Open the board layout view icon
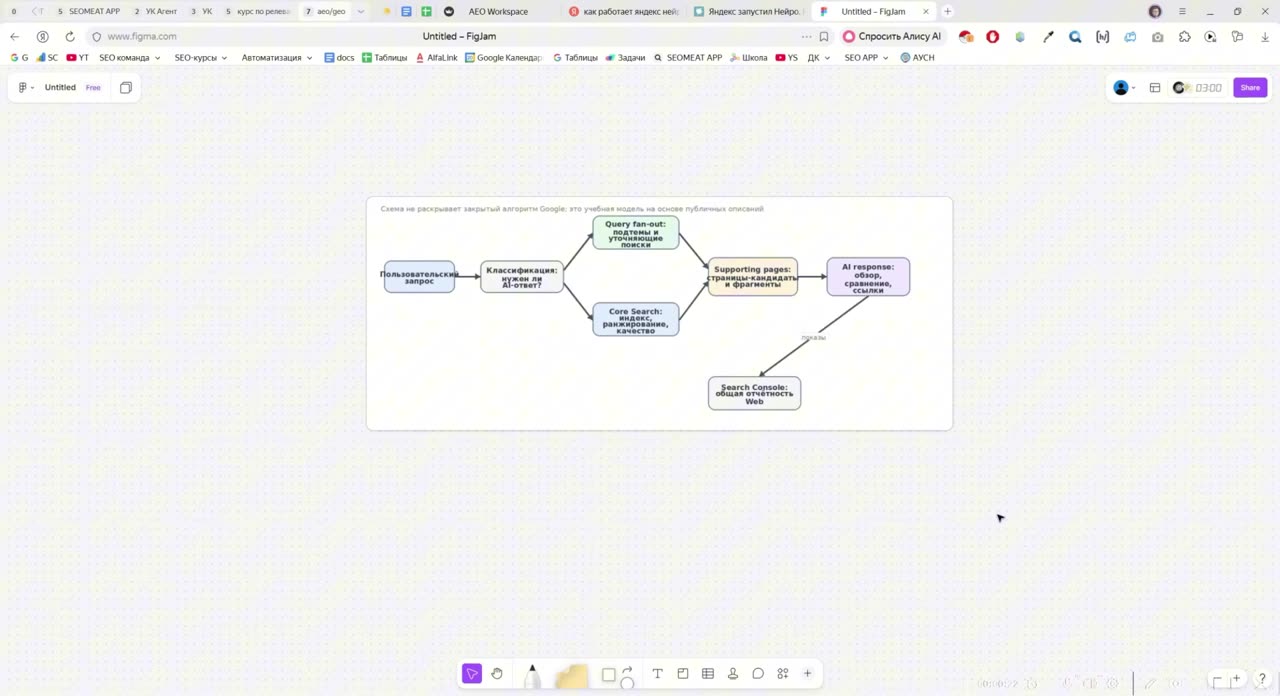This screenshot has height=696, width=1280. (x=1155, y=88)
